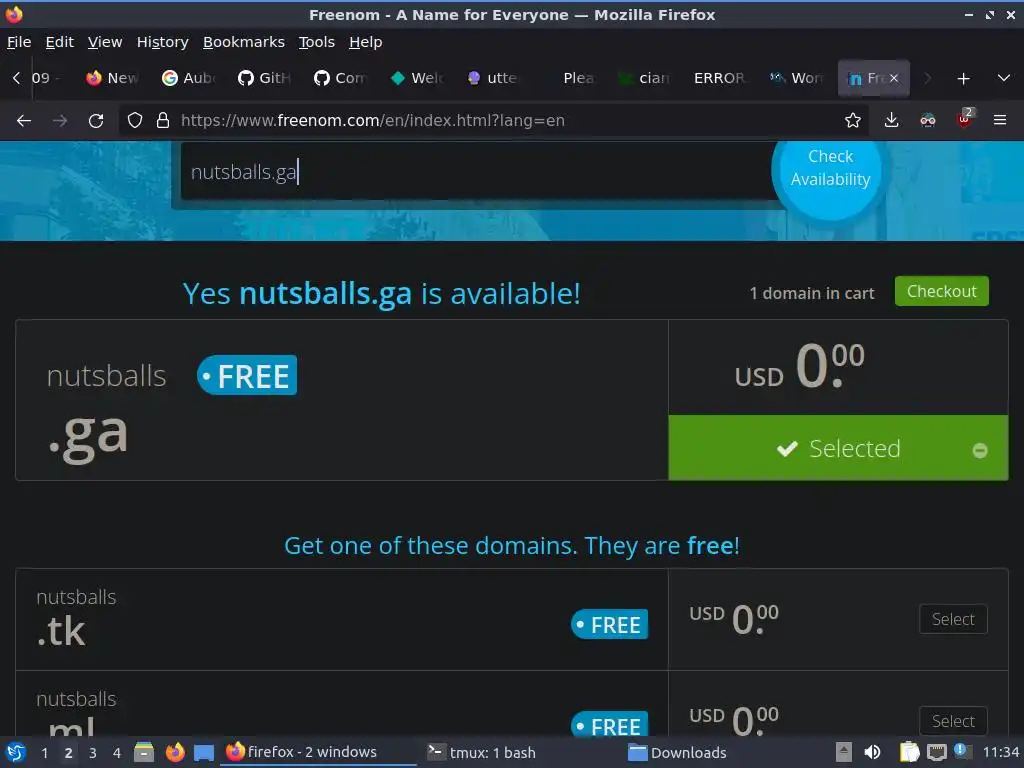Launch file manager from taskbar

[x=144, y=752]
